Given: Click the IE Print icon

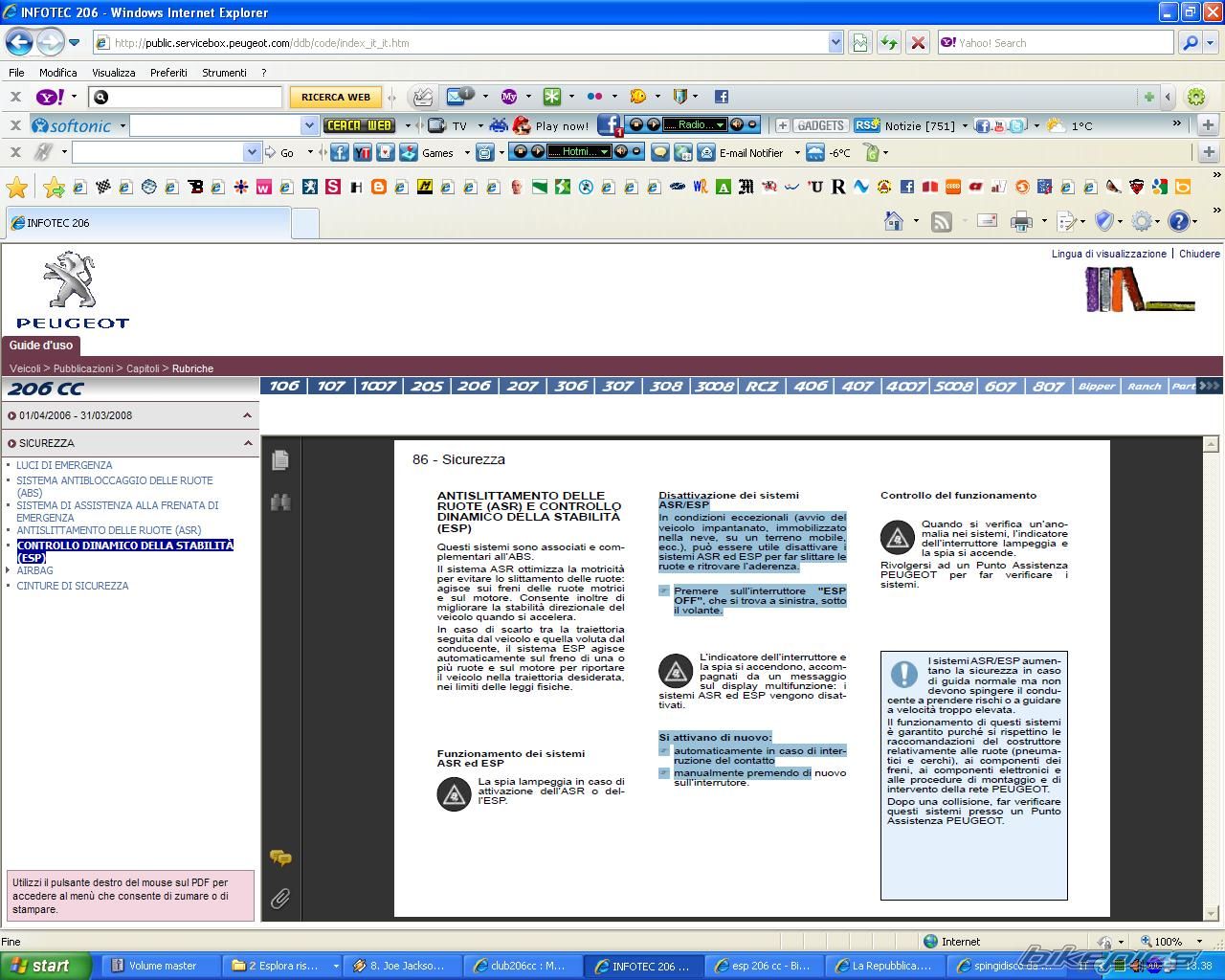Looking at the screenshot, I should pyautogui.click(x=1021, y=222).
